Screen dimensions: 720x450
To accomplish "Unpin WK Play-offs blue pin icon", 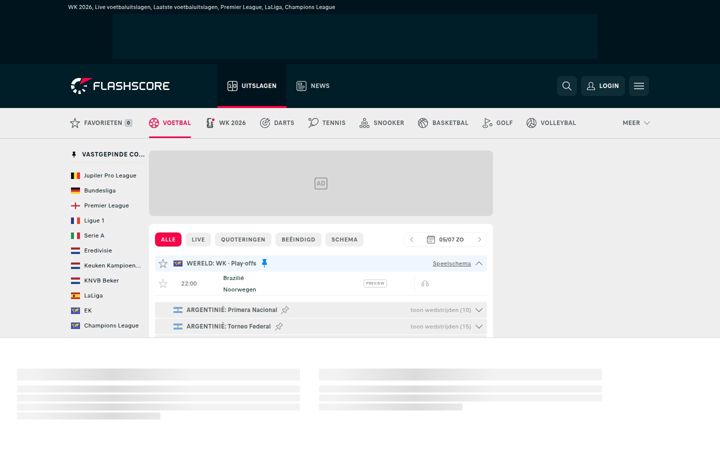I will click(264, 263).
